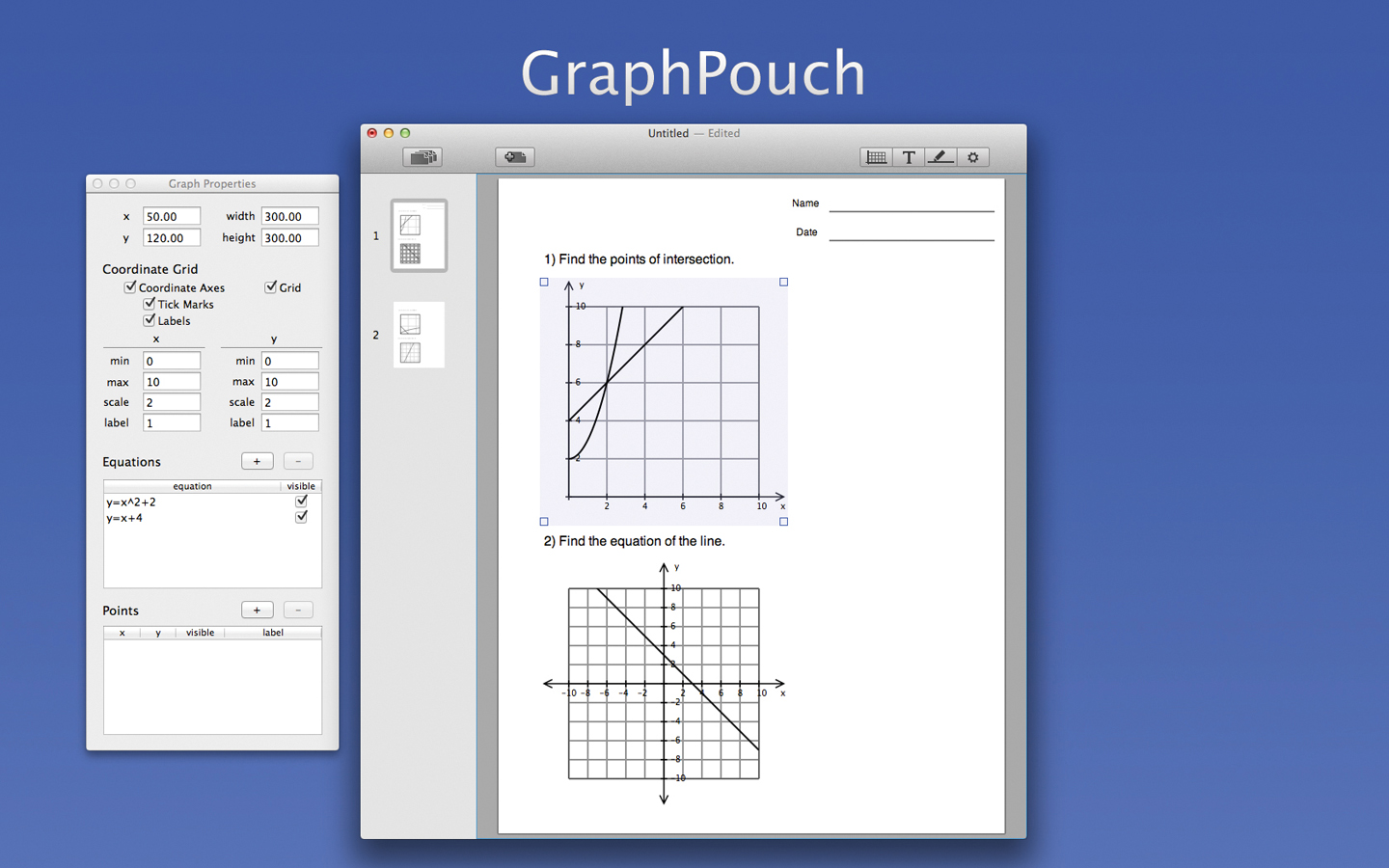Select the insert graph grid tool

(x=876, y=157)
